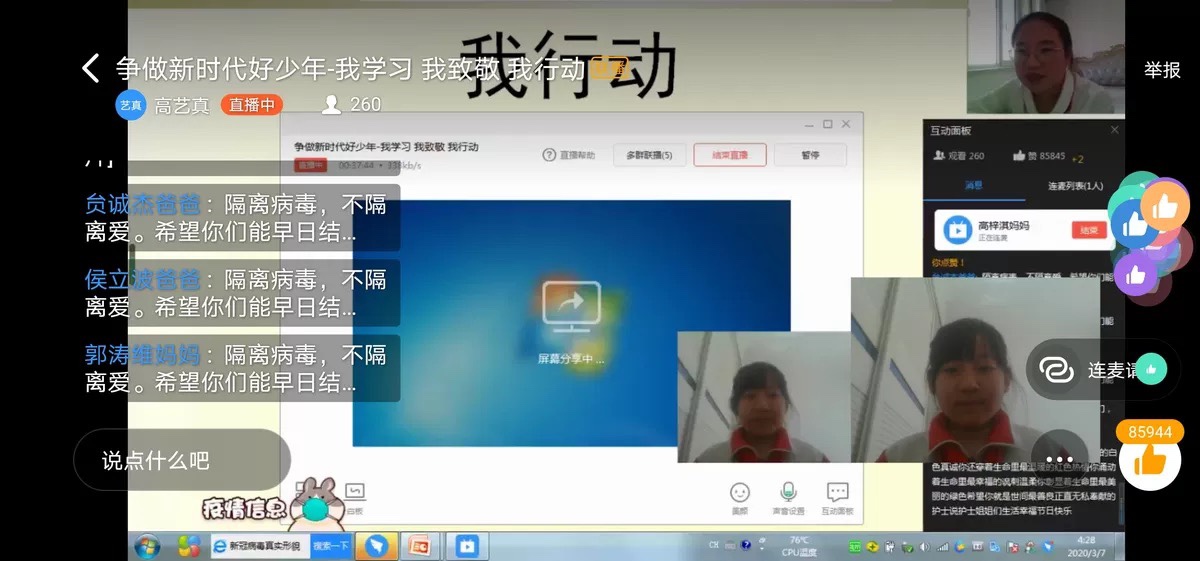Click the 结束直播 end live button
1200x561 pixels.
(x=730, y=155)
